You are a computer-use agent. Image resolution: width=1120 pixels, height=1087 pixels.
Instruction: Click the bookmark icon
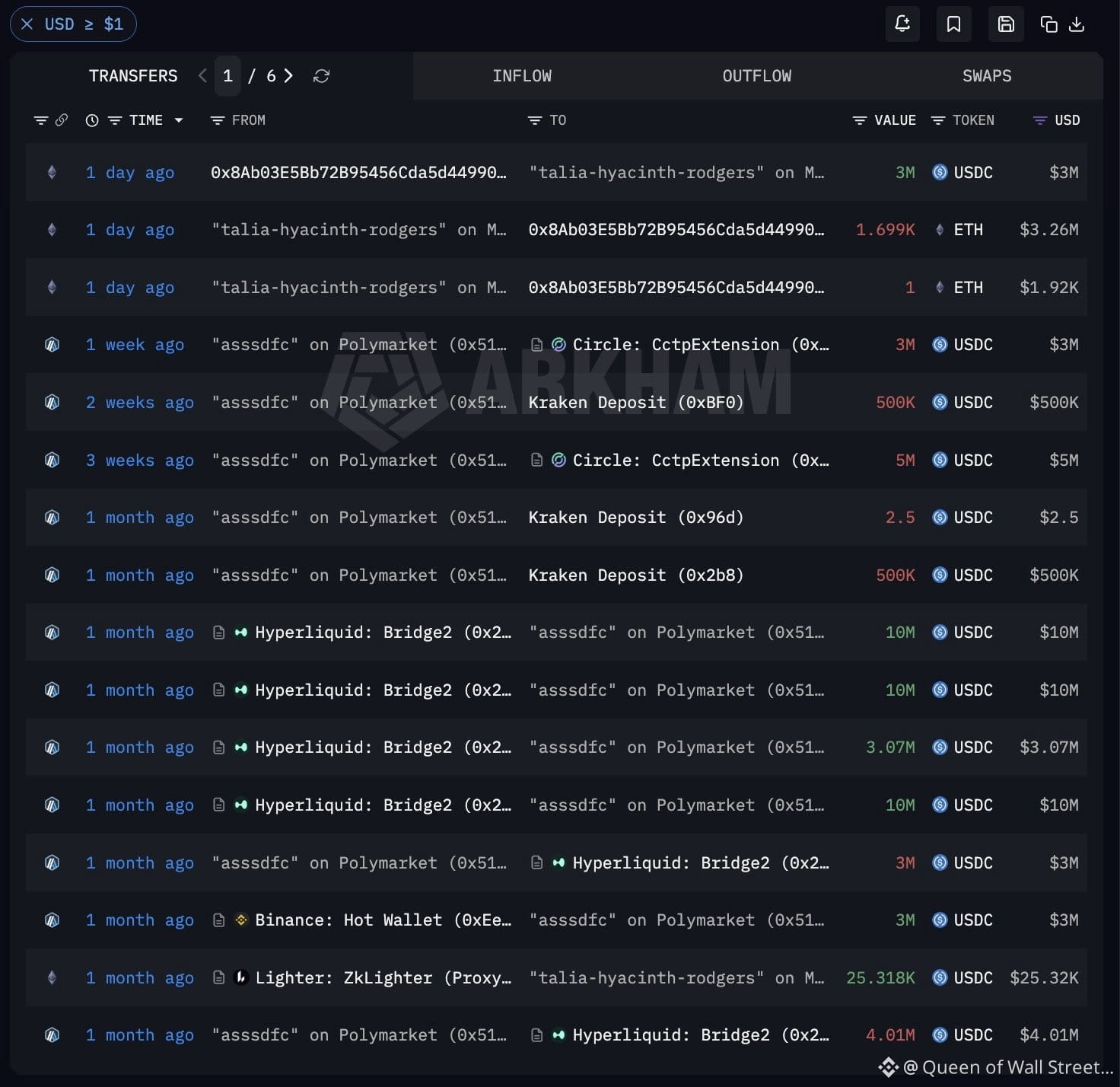pos(953,24)
